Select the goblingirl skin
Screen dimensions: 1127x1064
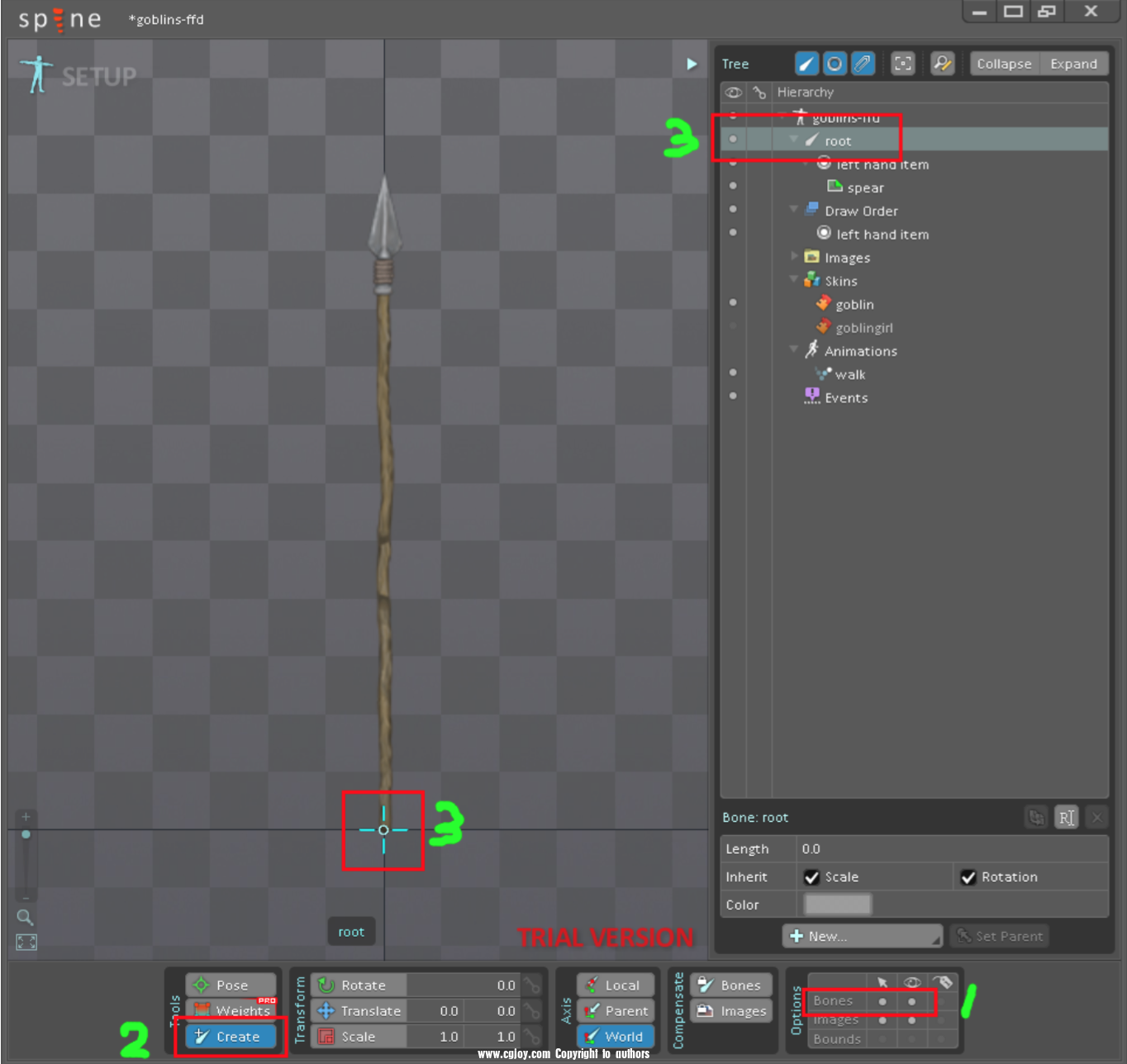pyautogui.click(x=863, y=328)
